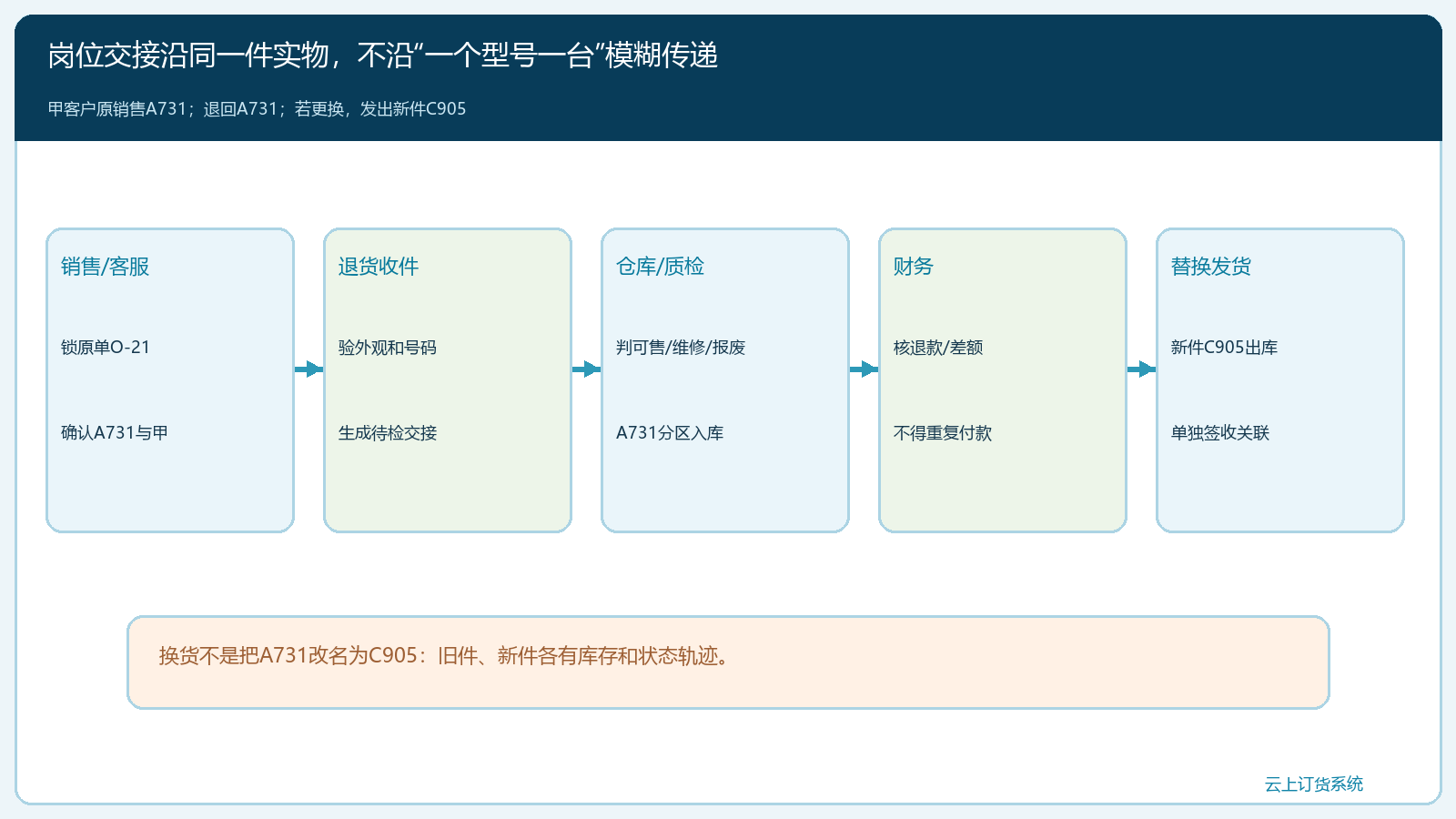Click the 仓库/质检 card heading

[x=660, y=267]
